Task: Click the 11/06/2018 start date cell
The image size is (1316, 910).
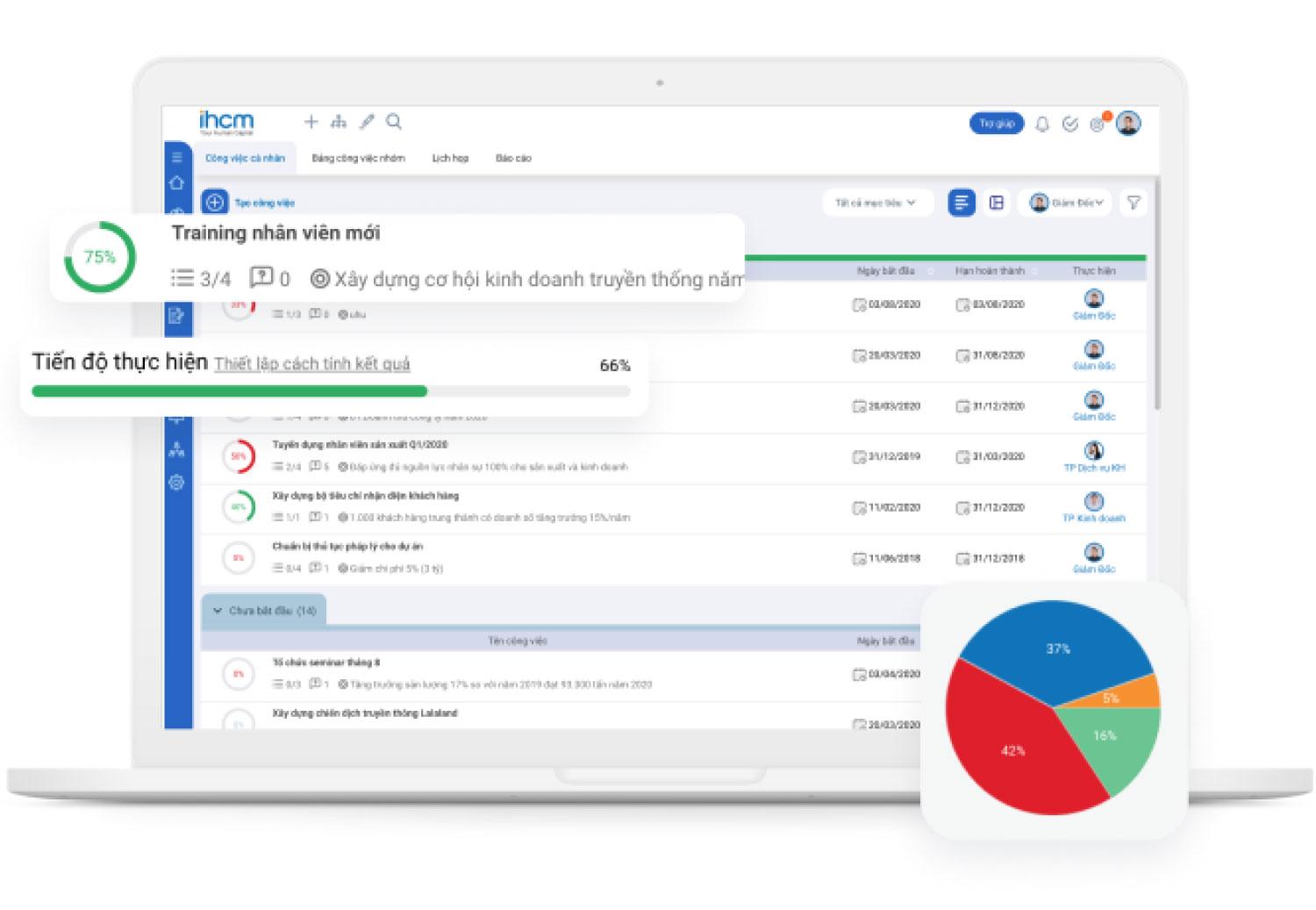Action: click(x=887, y=559)
